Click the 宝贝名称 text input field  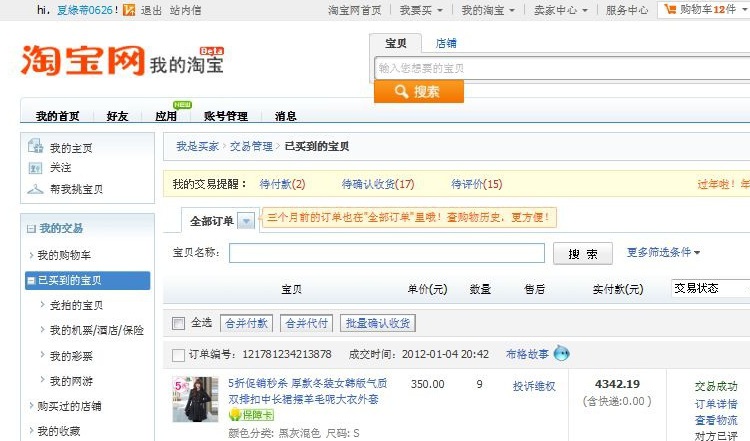coord(386,253)
